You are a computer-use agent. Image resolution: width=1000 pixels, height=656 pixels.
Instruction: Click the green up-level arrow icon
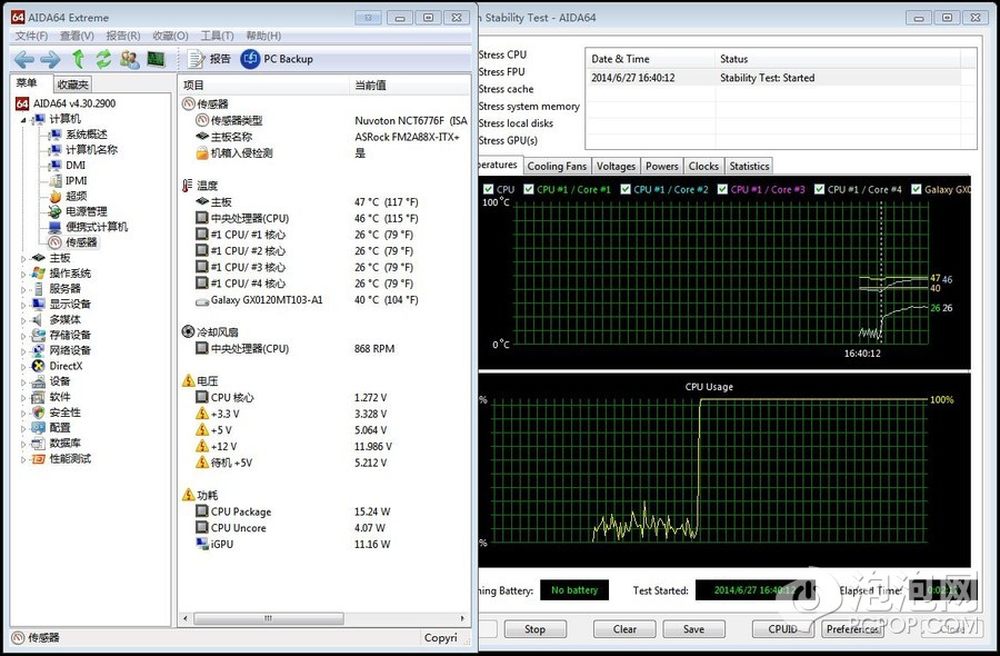pyautogui.click(x=78, y=59)
